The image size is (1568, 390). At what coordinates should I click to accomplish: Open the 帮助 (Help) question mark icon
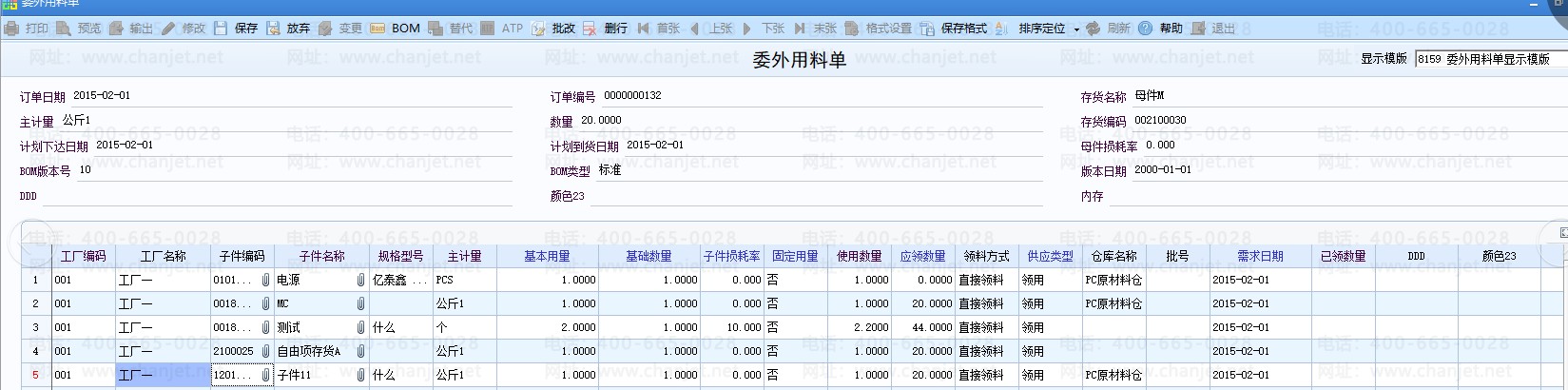coord(1146,29)
